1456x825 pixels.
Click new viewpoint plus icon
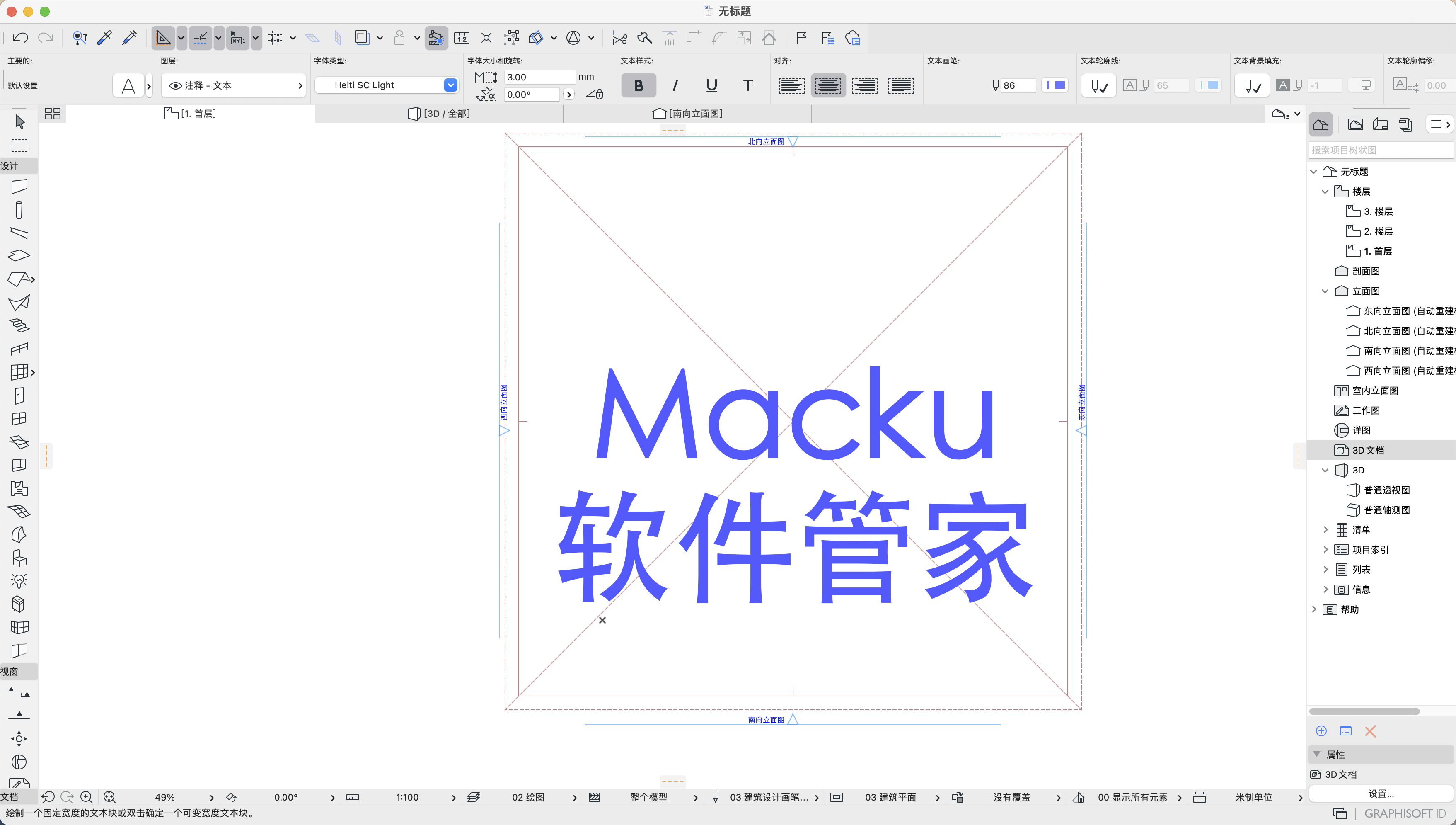point(1321,731)
